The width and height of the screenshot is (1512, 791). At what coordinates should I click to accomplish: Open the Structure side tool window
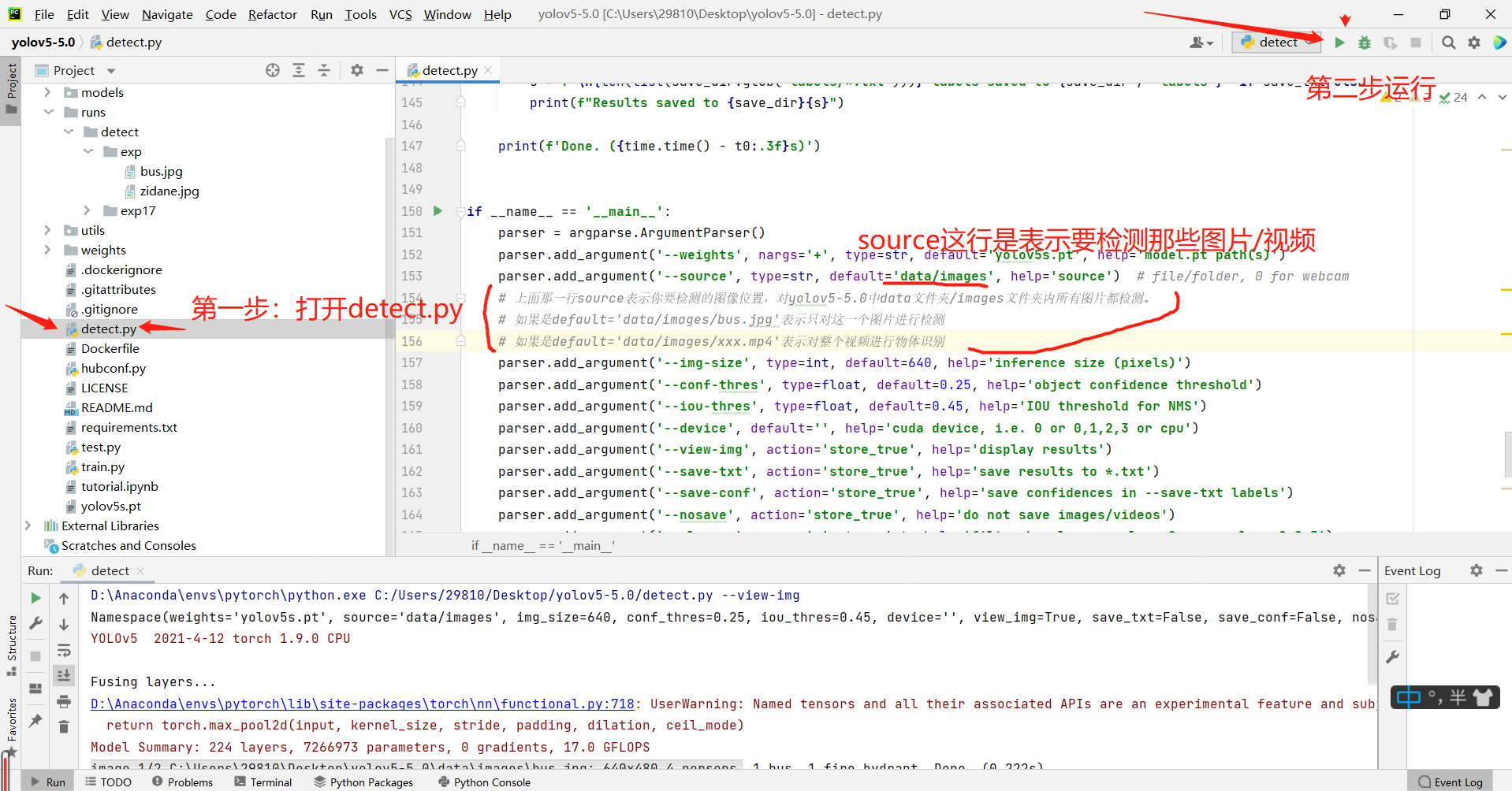tap(11, 644)
